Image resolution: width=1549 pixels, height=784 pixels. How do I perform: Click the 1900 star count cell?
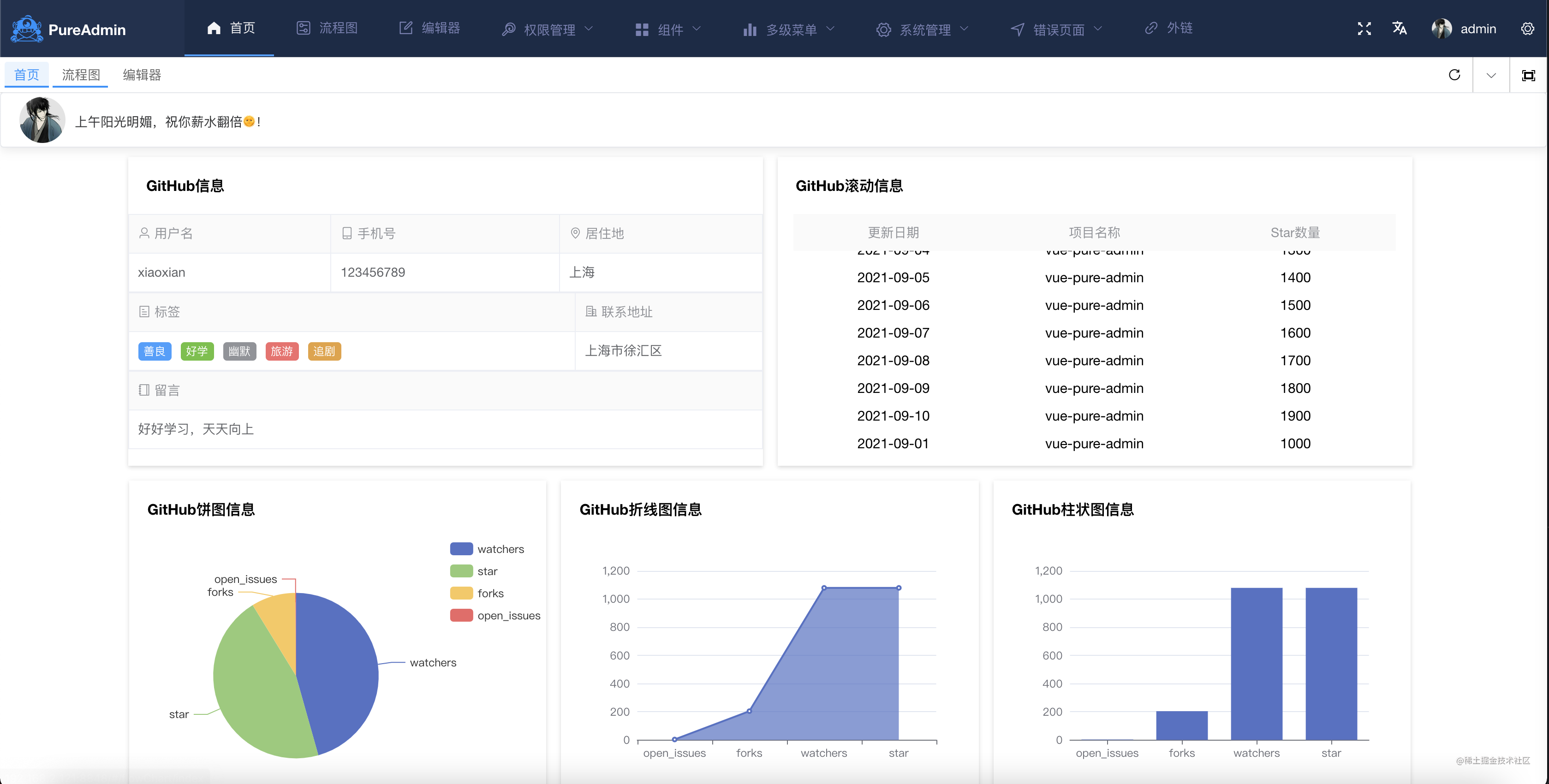1295,416
